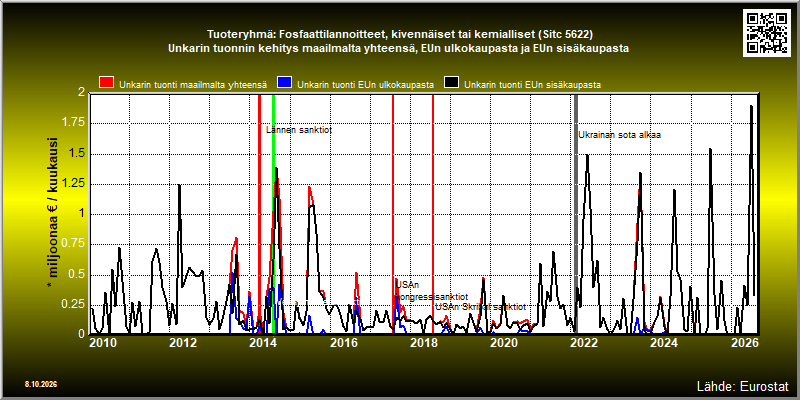Select legend label 'Unkarin tuonti maailmalta yhteensä'
This screenshot has width=800, height=400.
pyautogui.click(x=193, y=85)
